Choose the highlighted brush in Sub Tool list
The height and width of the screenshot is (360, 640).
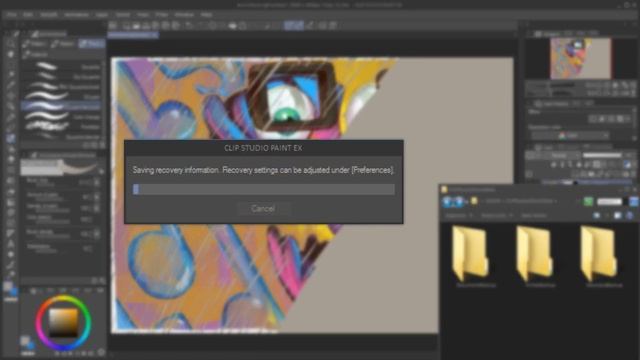click(x=62, y=106)
